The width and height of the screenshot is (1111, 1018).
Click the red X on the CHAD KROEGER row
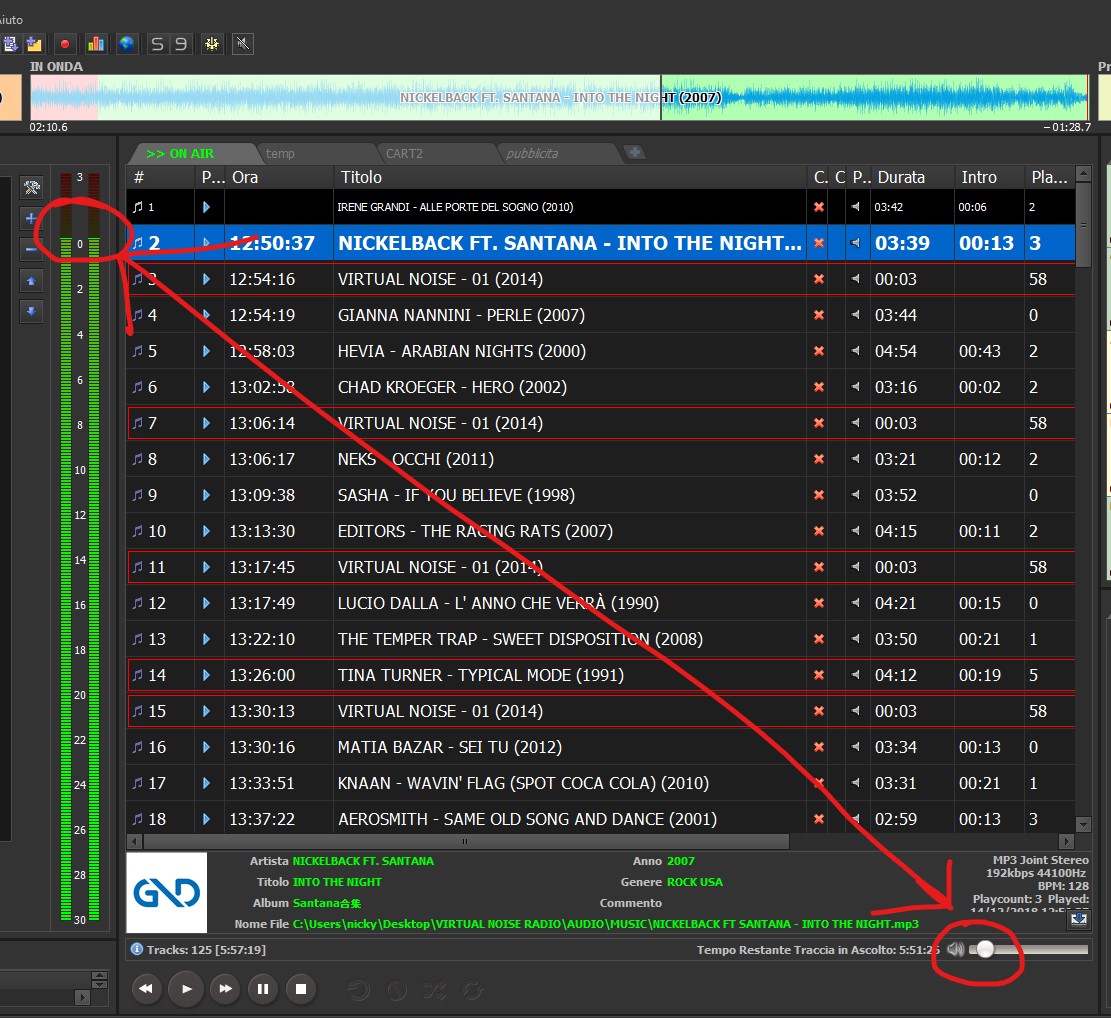[819, 388]
